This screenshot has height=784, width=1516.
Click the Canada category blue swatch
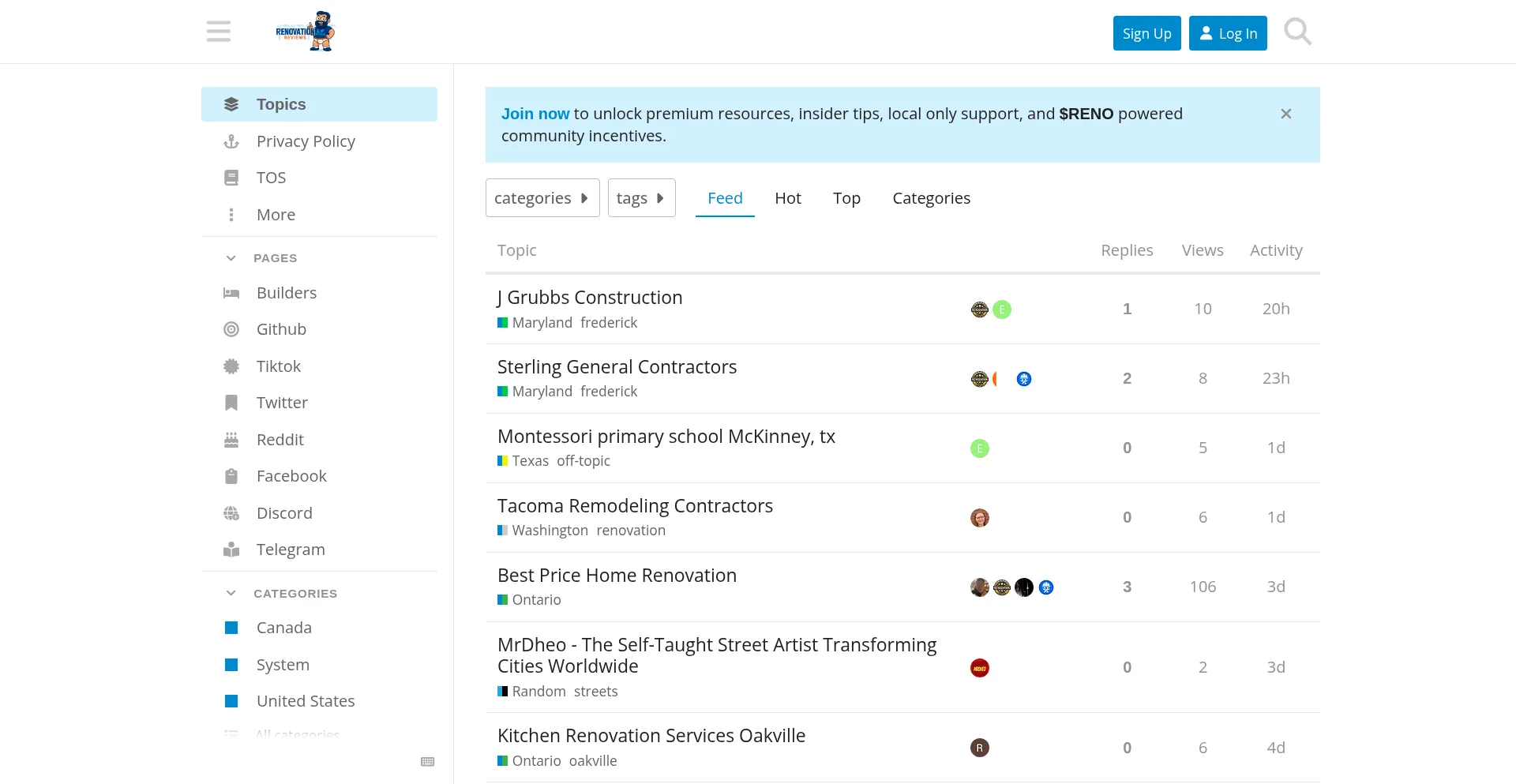point(231,628)
